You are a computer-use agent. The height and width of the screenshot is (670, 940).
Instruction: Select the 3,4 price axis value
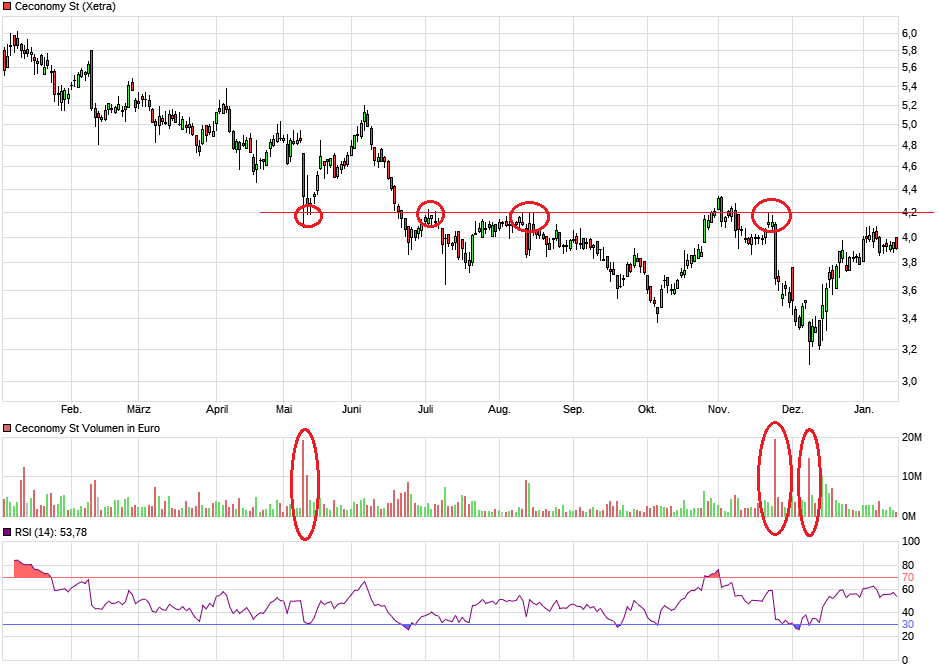pyautogui.click(x=909, y=318)
